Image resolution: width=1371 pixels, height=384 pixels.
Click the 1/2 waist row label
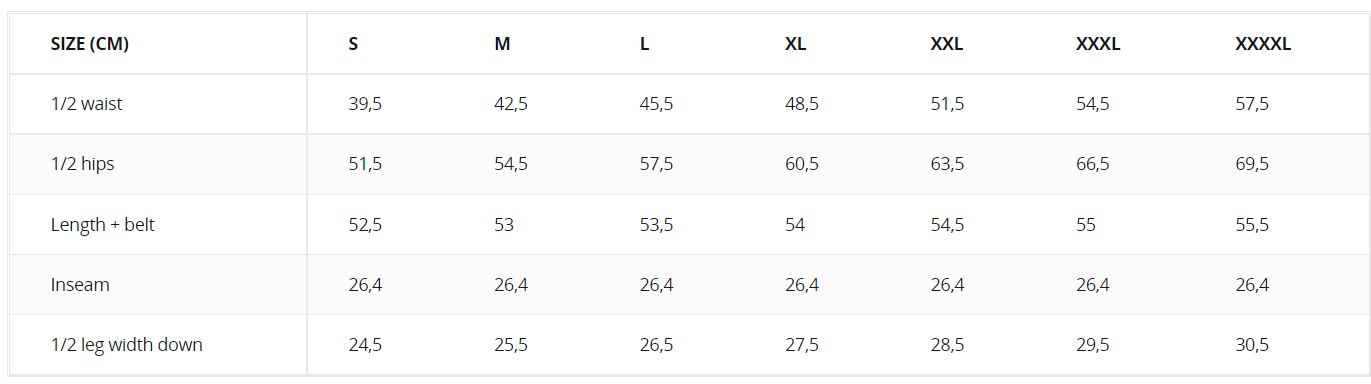[x=87, y=104]
